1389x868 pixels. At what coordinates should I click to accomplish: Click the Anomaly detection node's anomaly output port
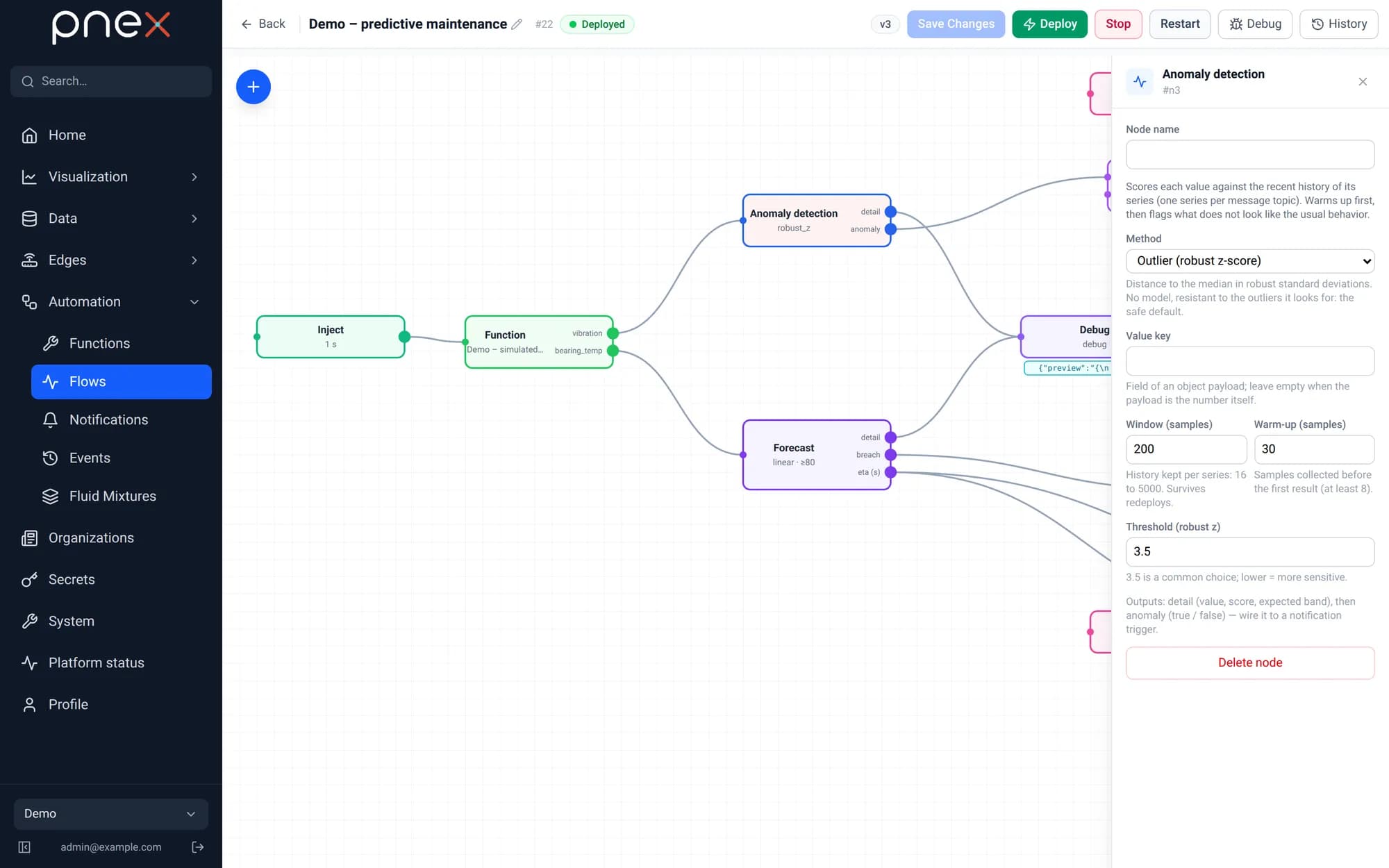890,229
